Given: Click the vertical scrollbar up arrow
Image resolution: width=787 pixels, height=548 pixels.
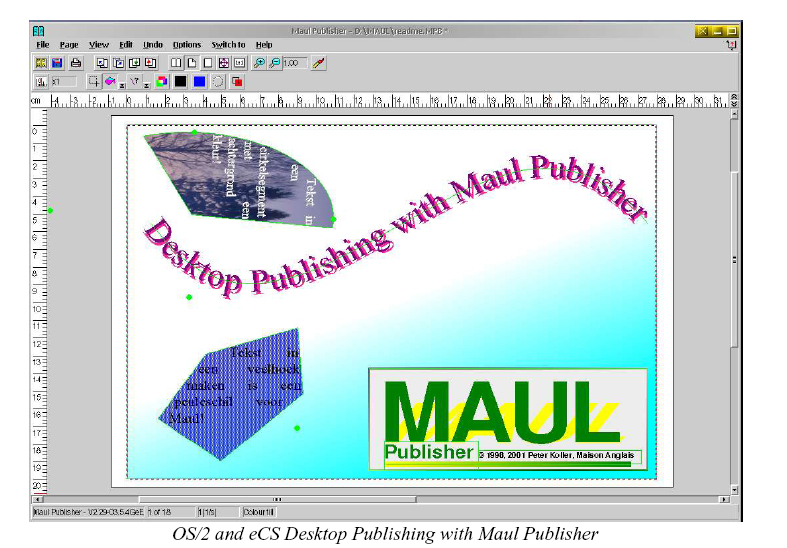Looking at the screenshot, I should point(734,114).
